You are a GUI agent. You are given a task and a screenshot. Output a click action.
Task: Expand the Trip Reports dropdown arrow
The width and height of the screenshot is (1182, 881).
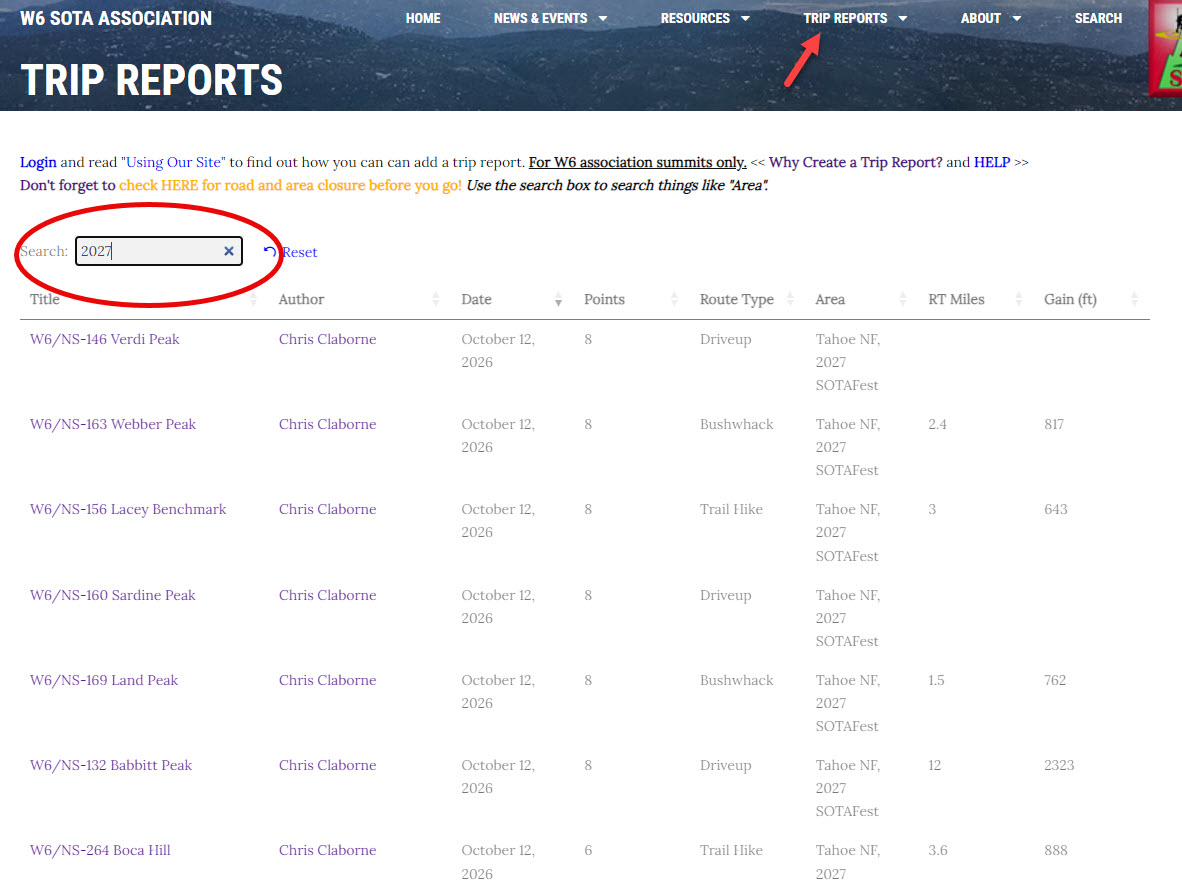pyautogui.click(x=902, y=19)
